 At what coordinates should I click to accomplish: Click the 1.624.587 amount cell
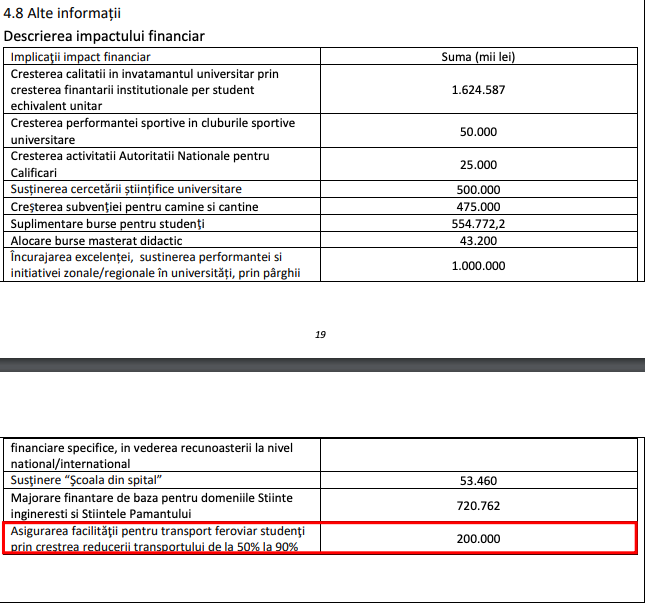point(478,90)
